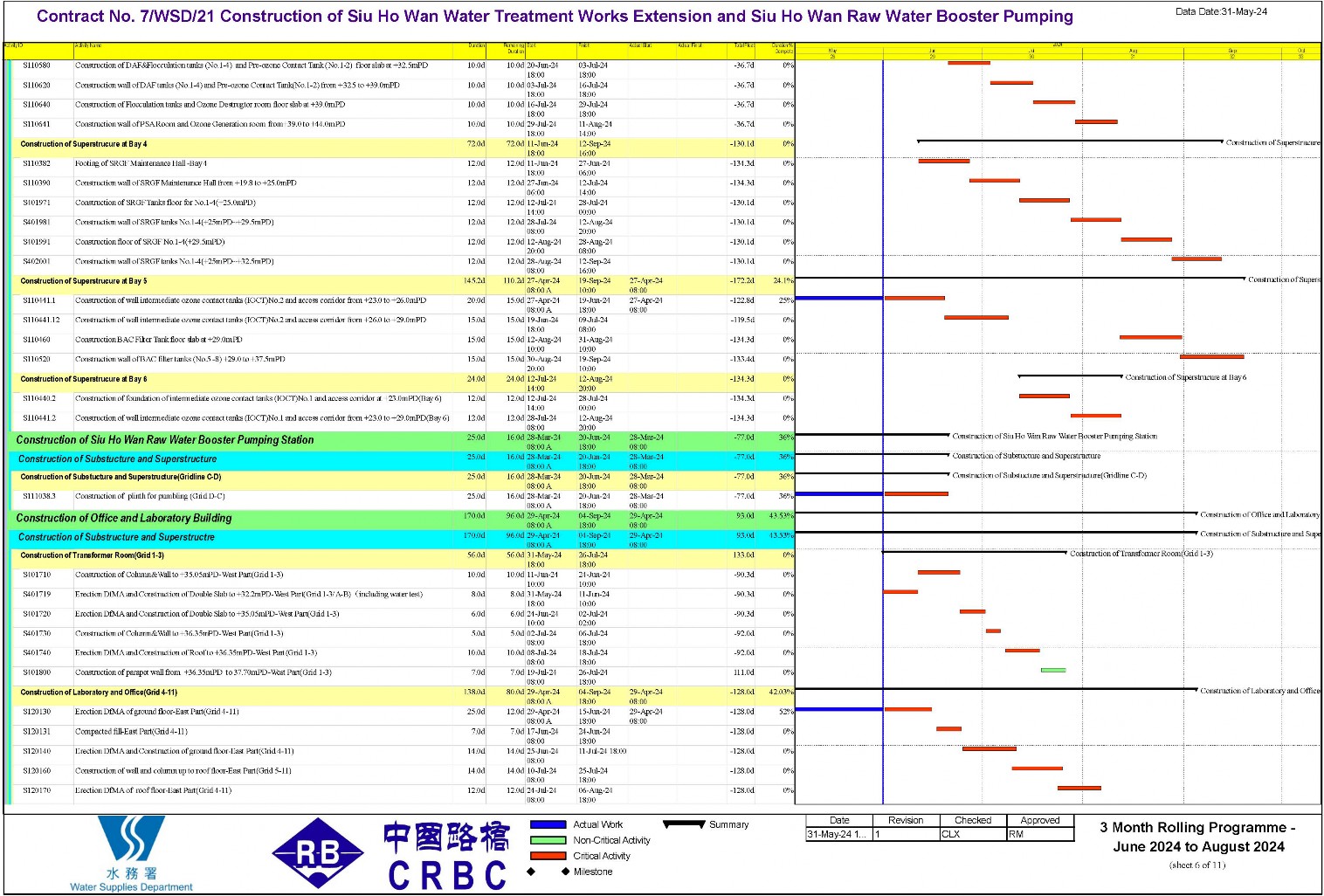Select activity ID S110441.2
1324x896 pixels.
point(39,418)
